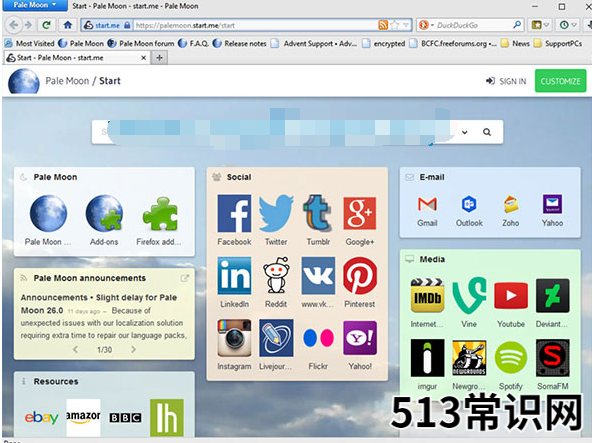
Task: Open the Facebook shortcut icon
Action: 234,213
